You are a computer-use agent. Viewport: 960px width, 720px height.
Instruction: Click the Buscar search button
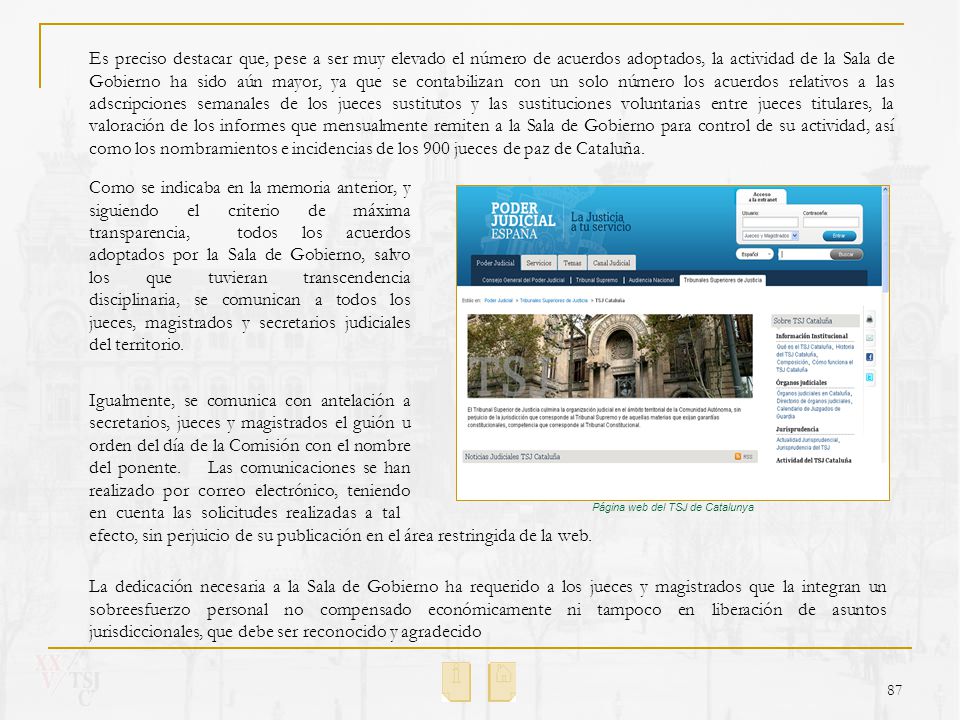(x=846, y=254)
